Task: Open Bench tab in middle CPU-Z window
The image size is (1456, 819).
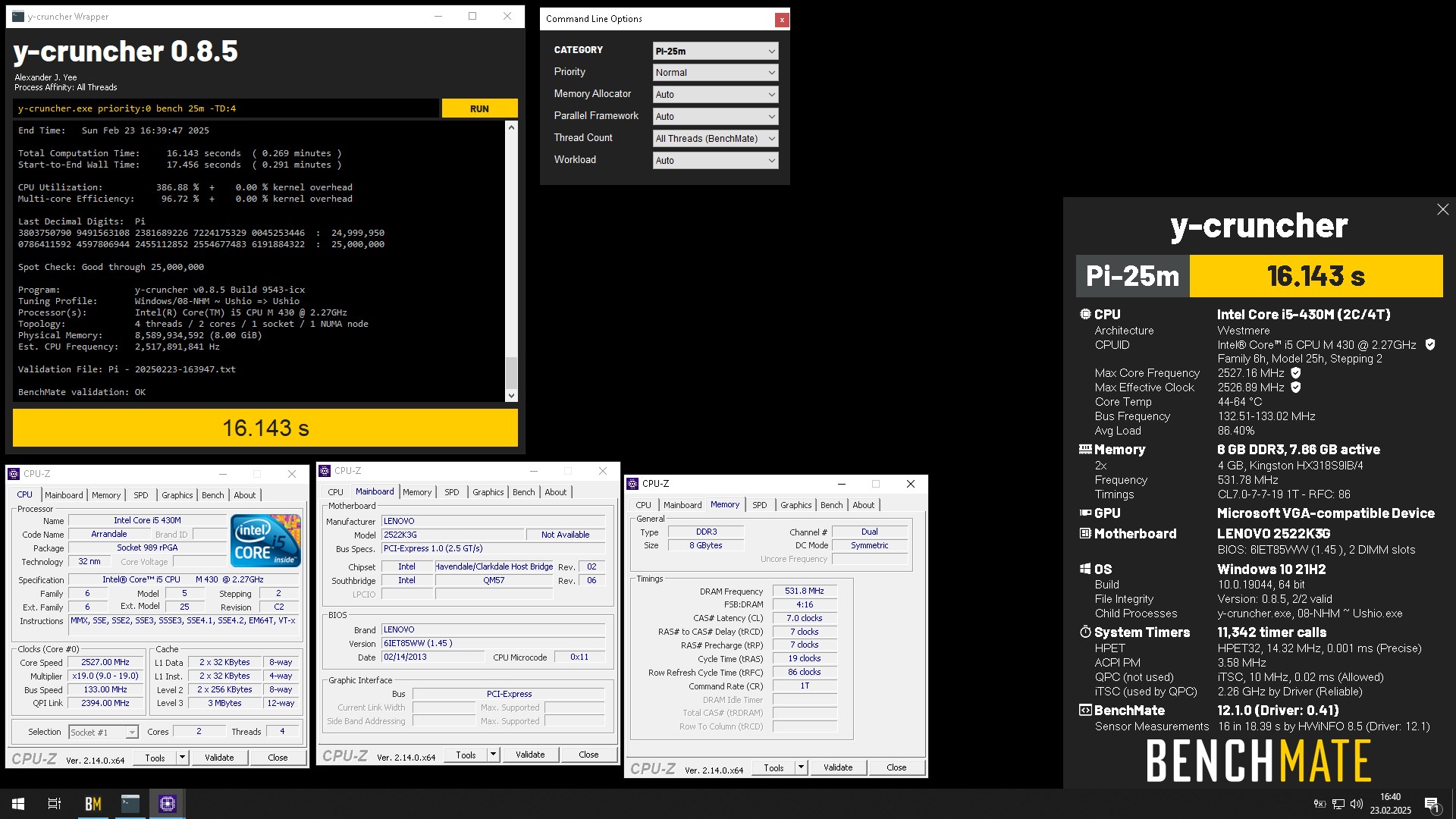Action: tap(523, 492)
